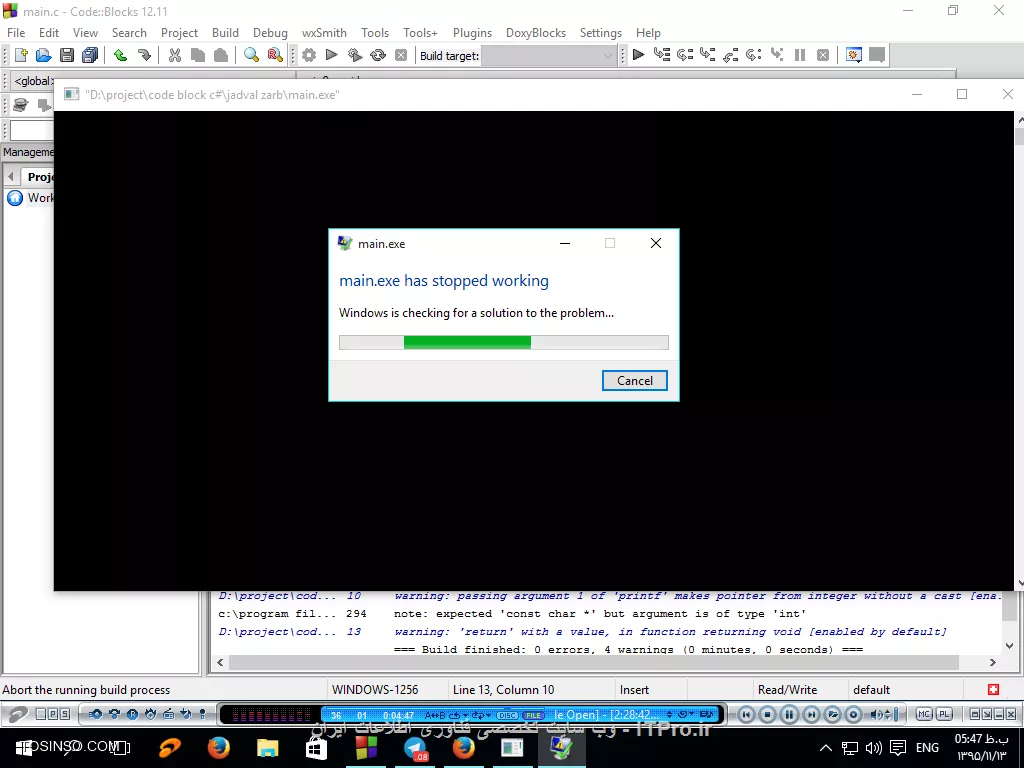Click the ENG language indicator
Viewport: 1024px width, 768px height.
pyautogui.click(x=927, y=748)
